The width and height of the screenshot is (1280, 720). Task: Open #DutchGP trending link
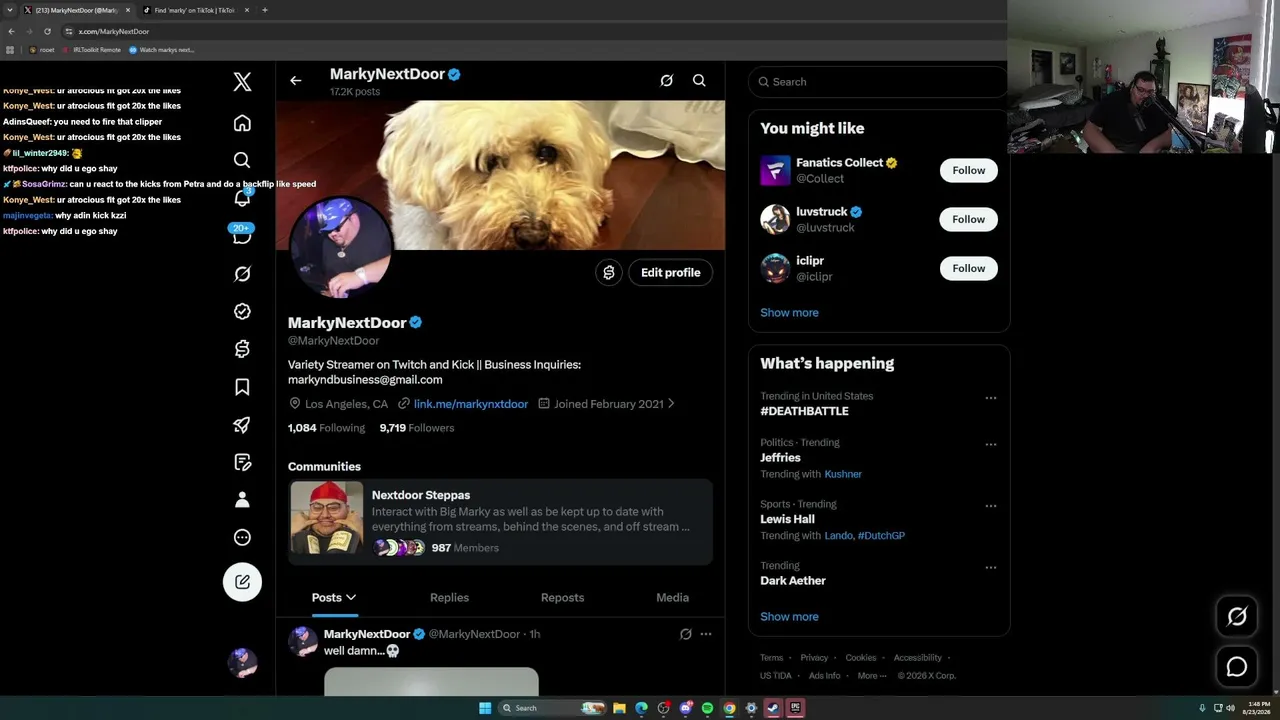click(x=881, y=536)
